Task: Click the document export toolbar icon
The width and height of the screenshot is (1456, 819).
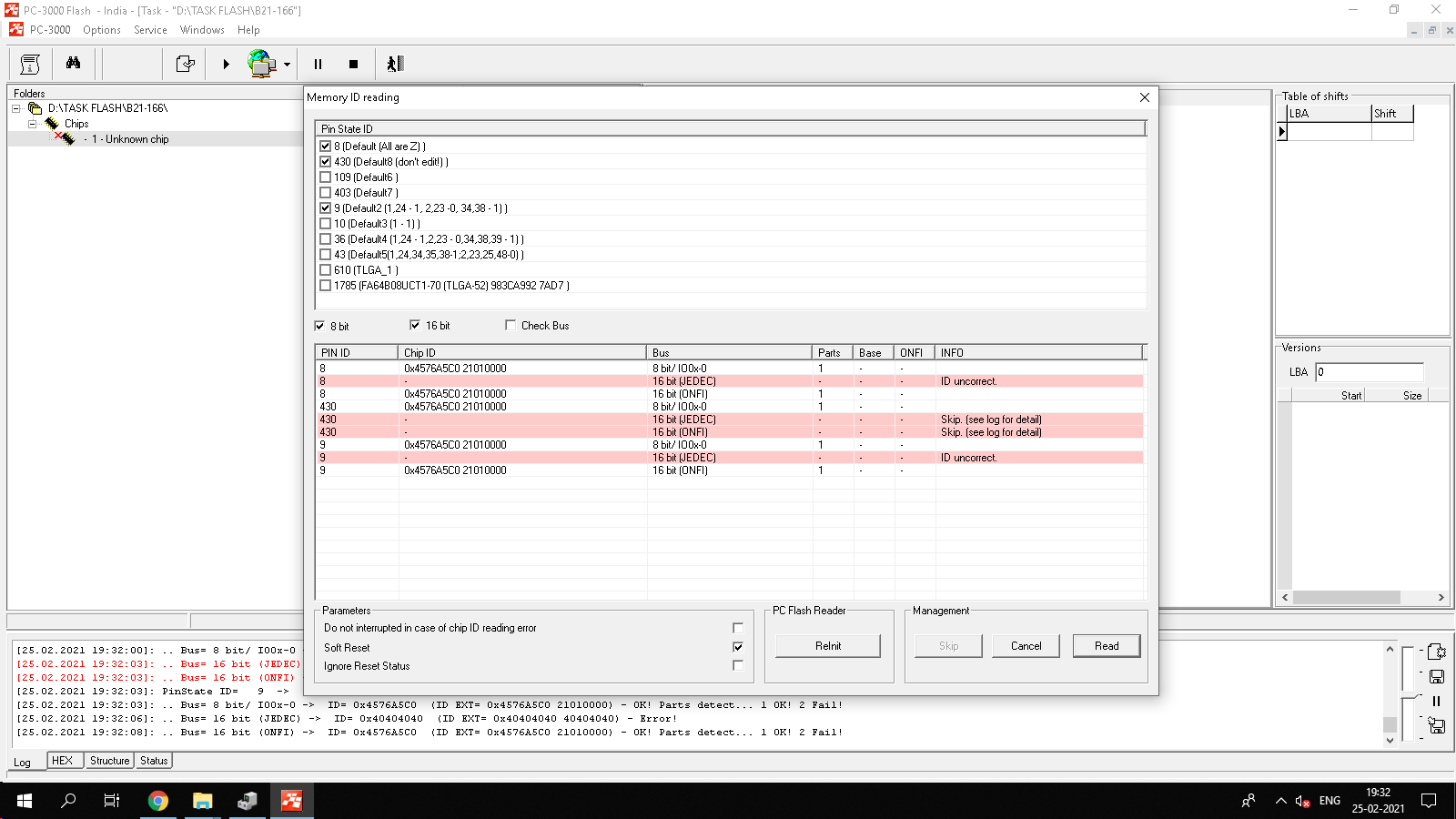Action: tap(185, 64)
